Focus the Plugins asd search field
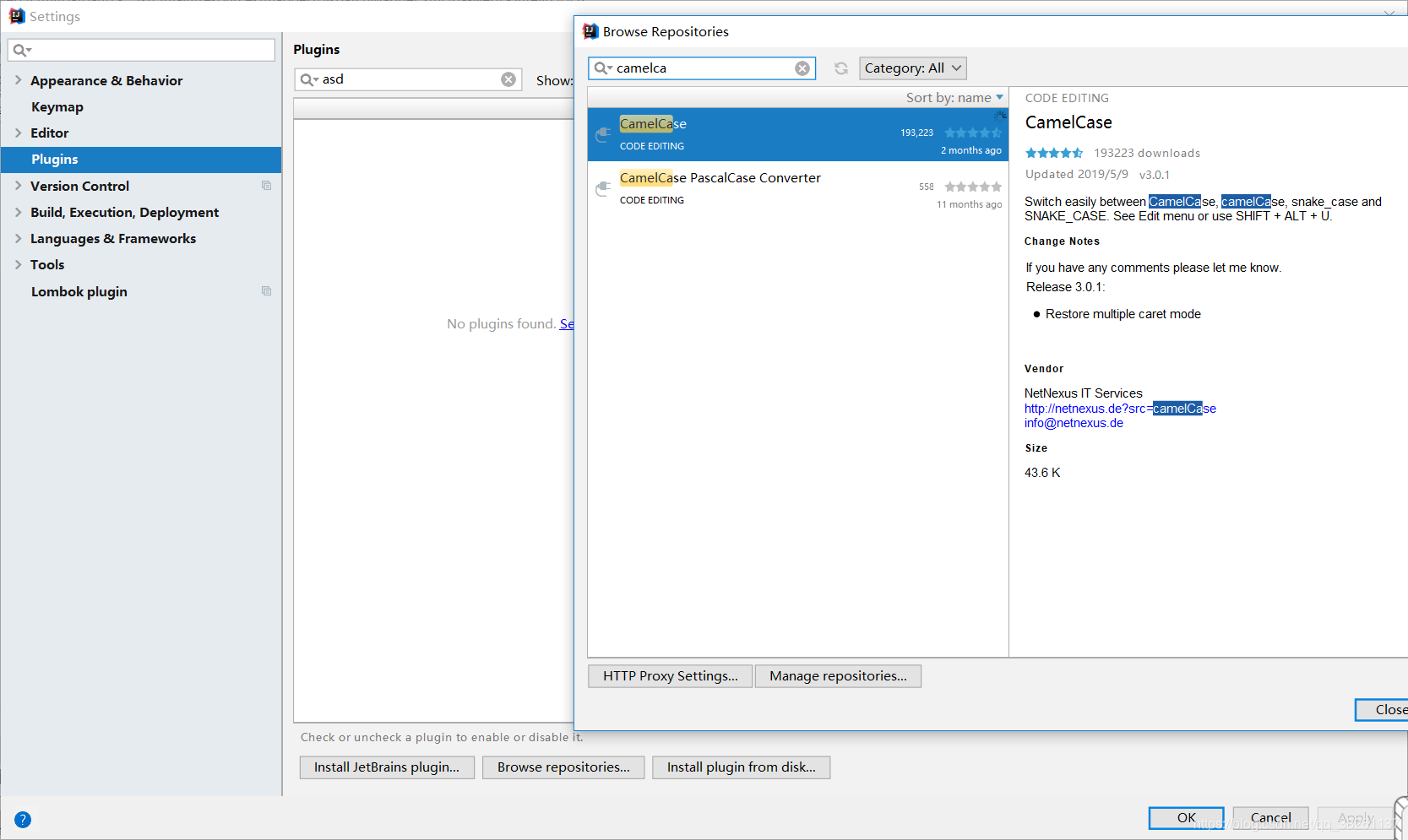 (408, 79)
